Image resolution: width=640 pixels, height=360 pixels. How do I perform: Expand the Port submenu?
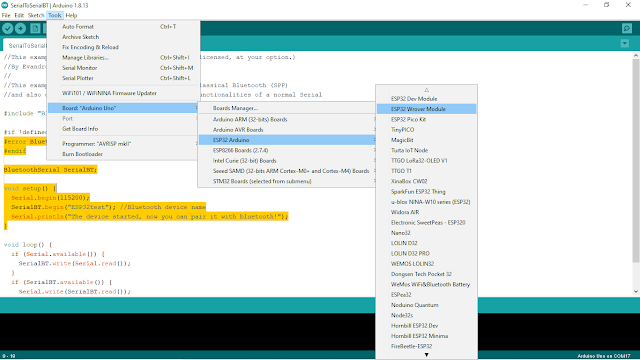123,118
